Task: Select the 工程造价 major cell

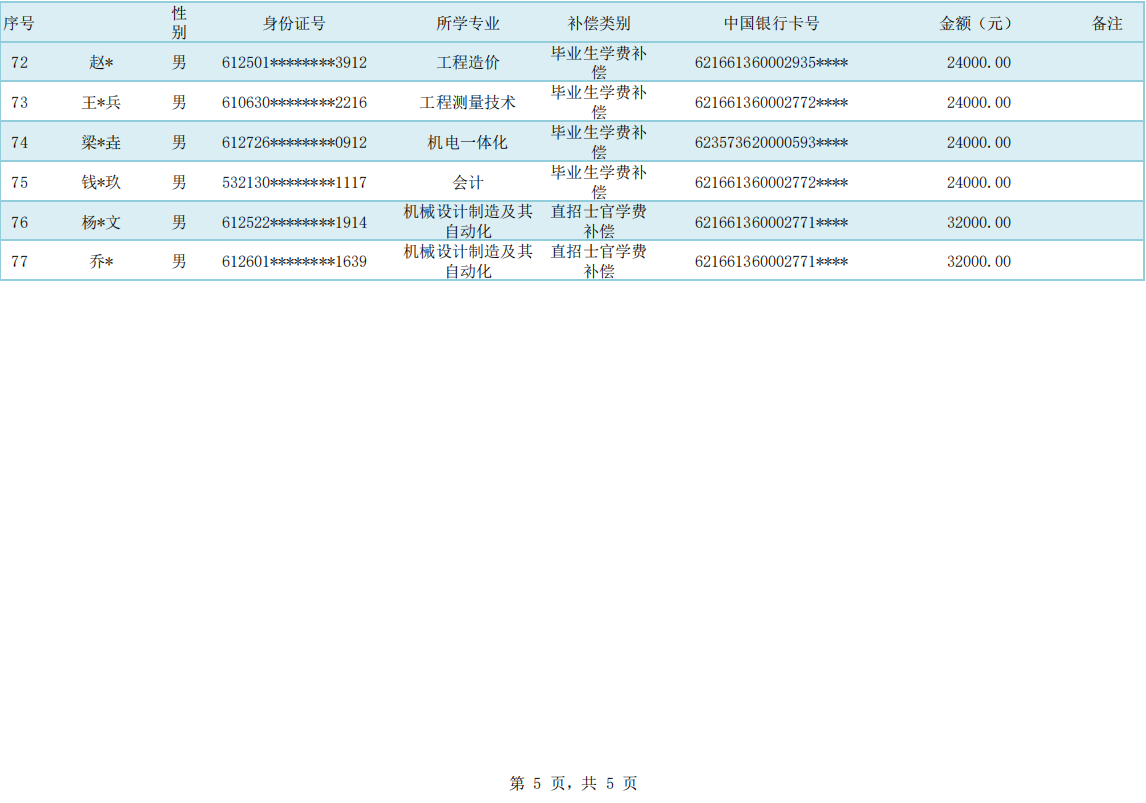Action: pyautogui.click(x=468, y=63)
